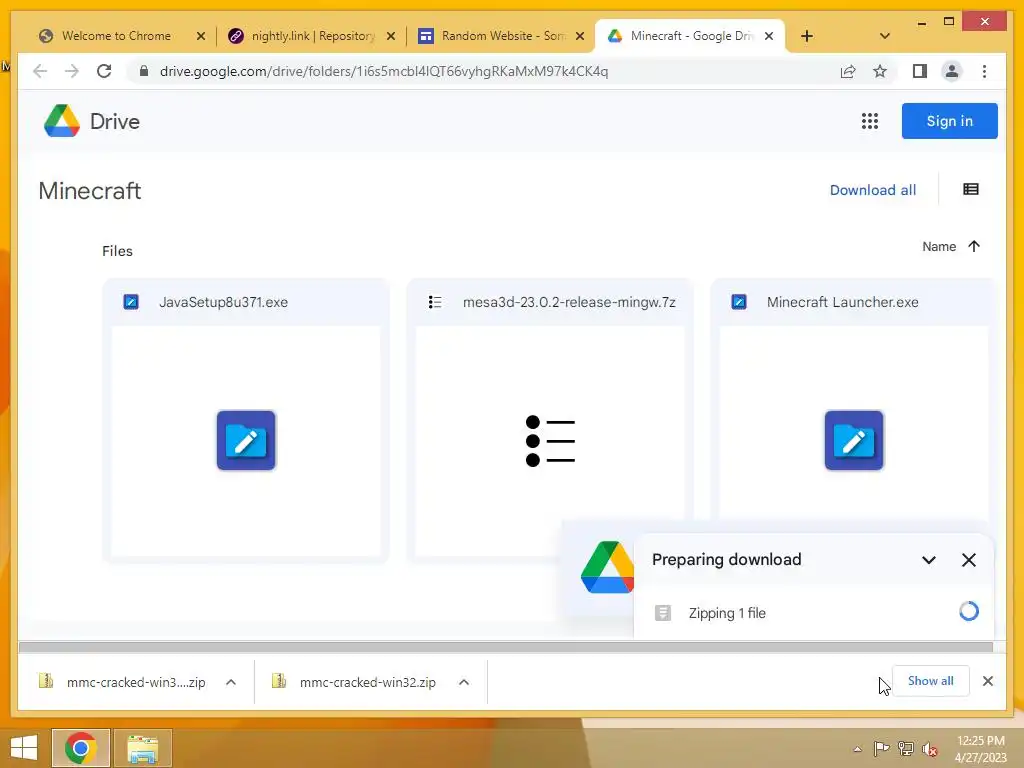
Task: Open the Chrome profile avatar
Action: click(952, 71)
